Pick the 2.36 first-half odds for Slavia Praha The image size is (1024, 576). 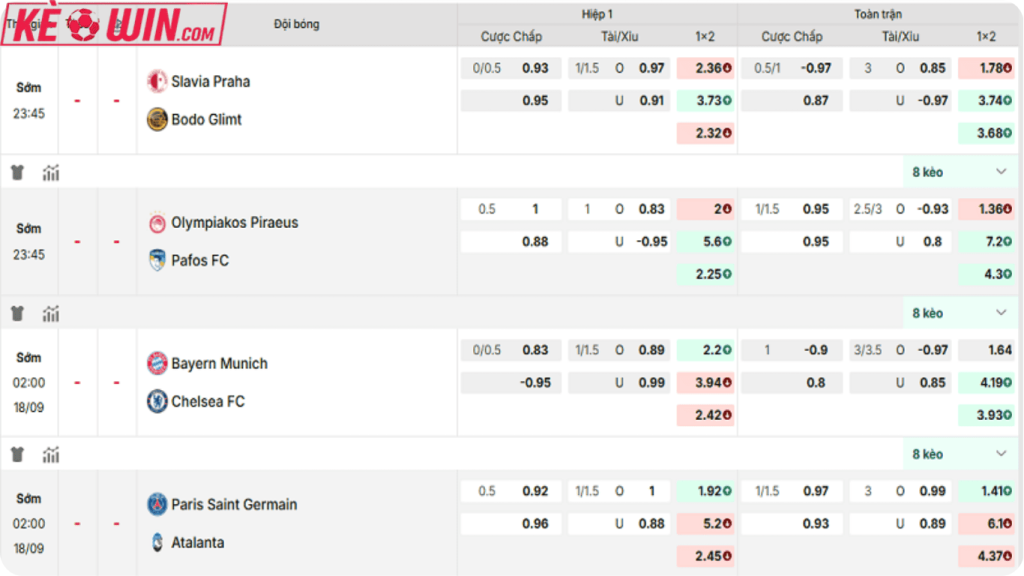(x=705, y=69)
